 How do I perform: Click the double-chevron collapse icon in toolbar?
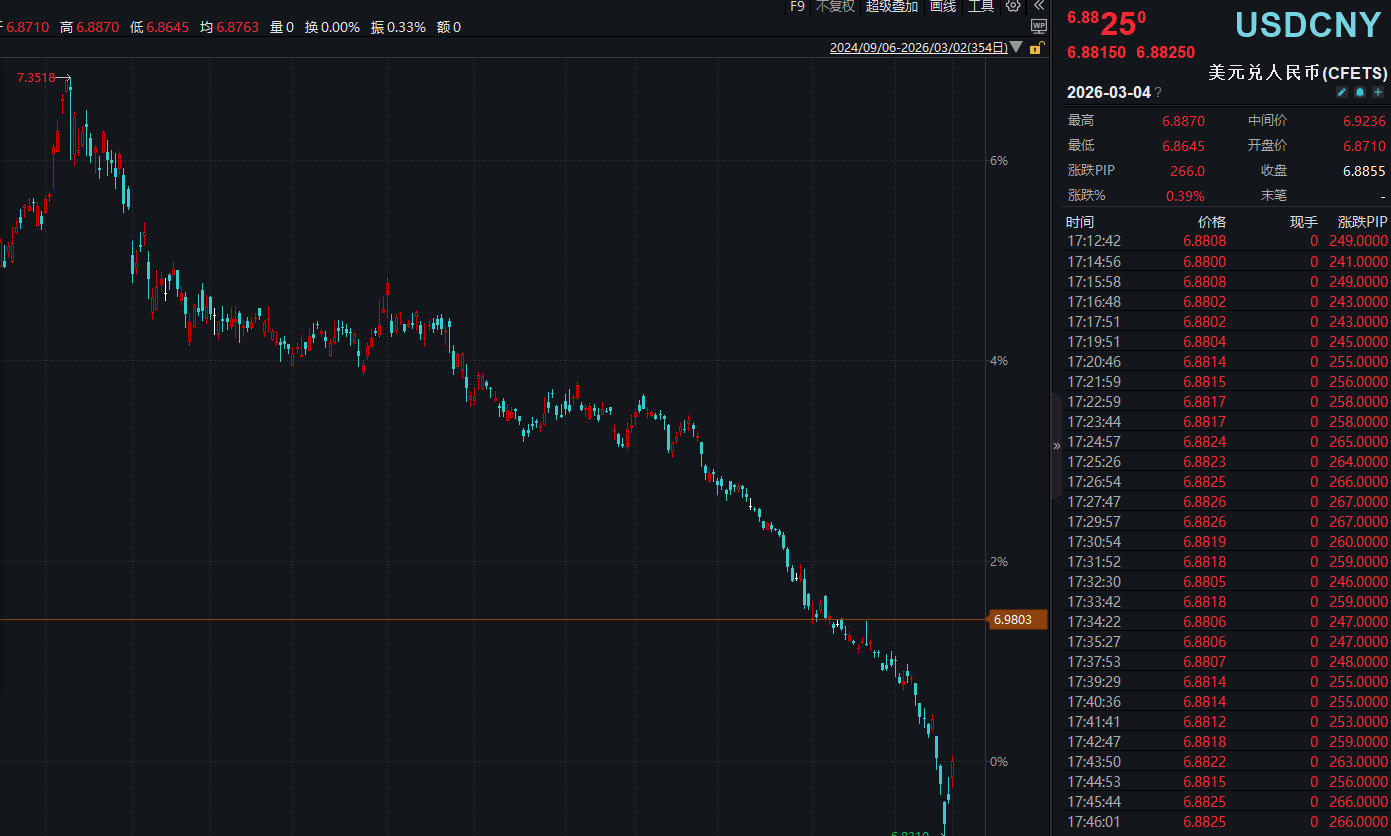pos(1038,6)
